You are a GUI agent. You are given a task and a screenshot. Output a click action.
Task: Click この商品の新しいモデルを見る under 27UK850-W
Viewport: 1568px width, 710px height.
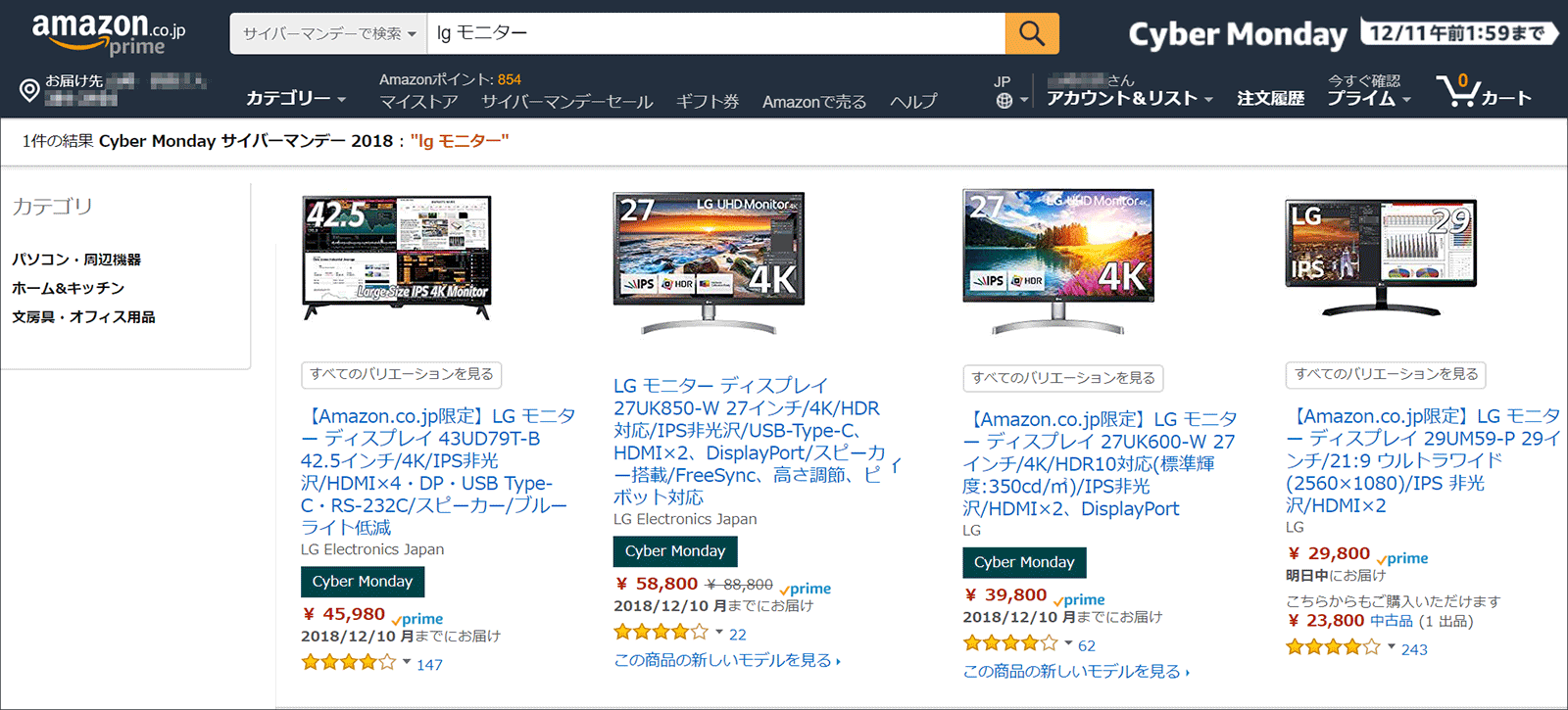click(727, 660)
